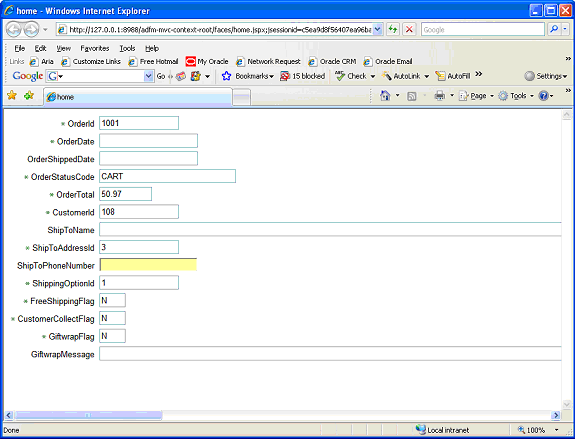Click the horizontal scrollbar right arrow
575x439 pixels.
556,415
